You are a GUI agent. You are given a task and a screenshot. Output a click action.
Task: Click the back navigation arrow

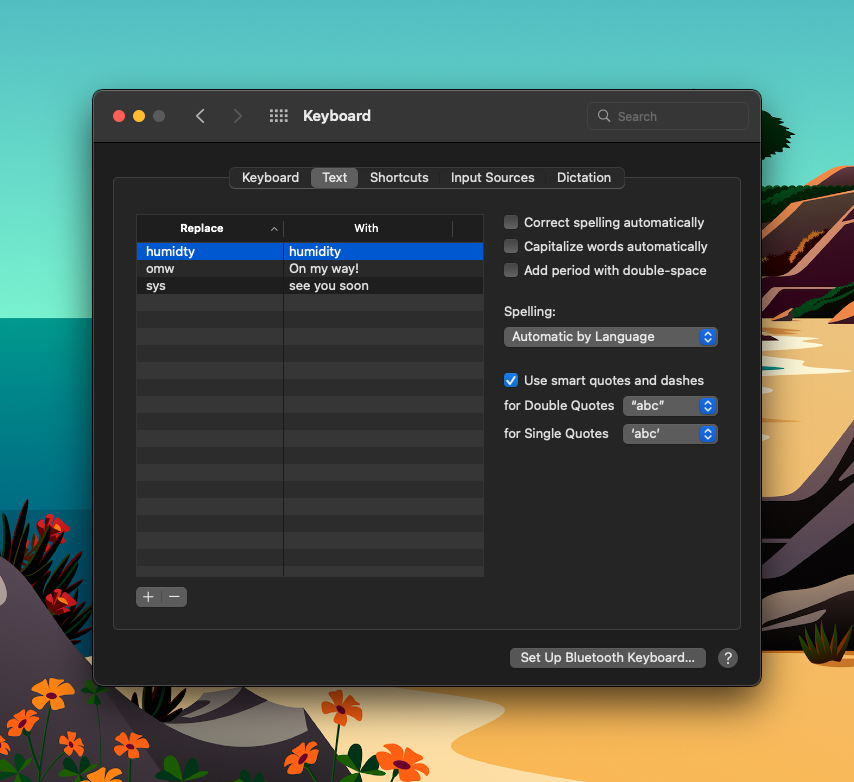(200, 116)
